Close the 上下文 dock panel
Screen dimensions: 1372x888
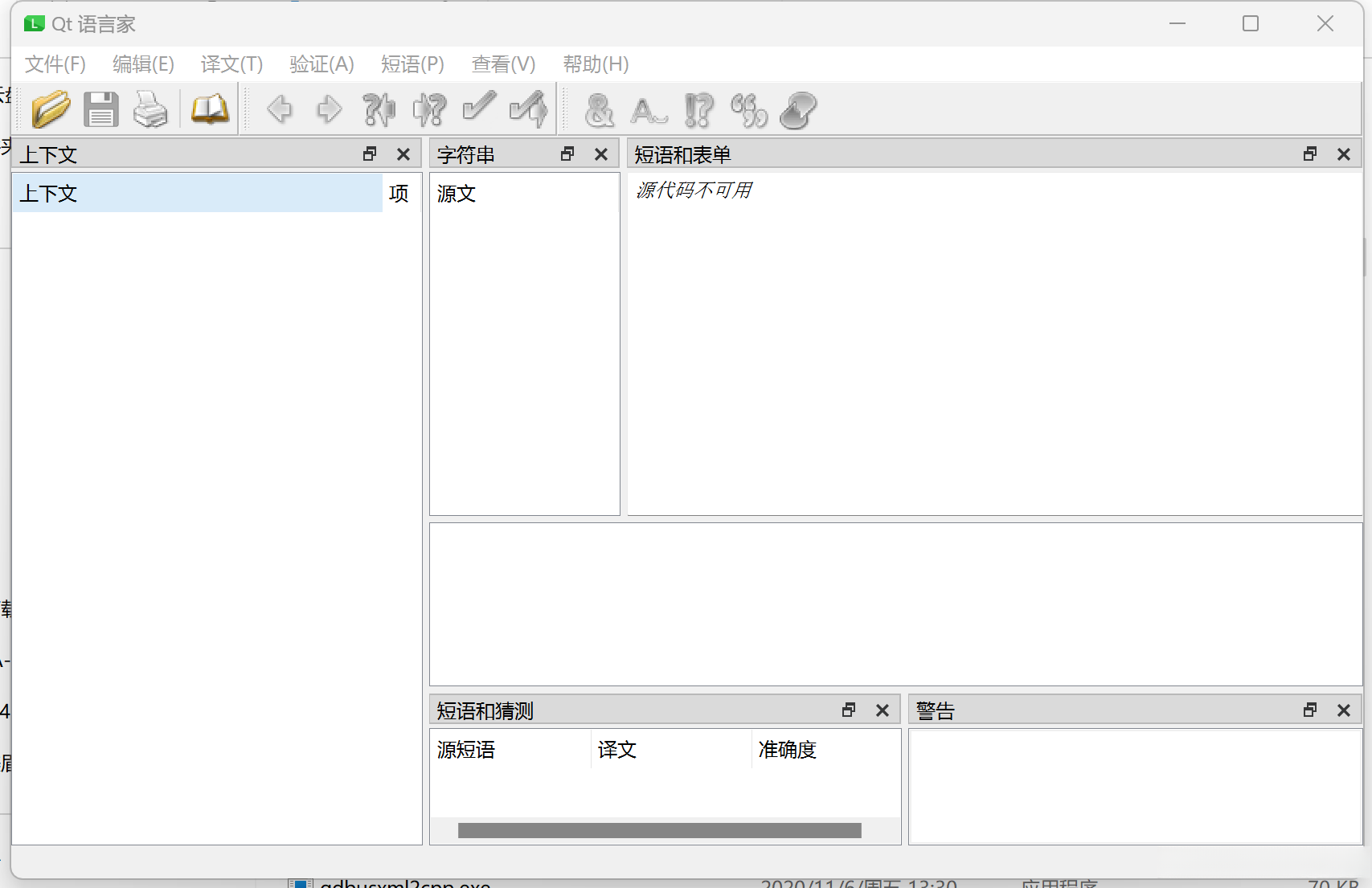(403, 154)
